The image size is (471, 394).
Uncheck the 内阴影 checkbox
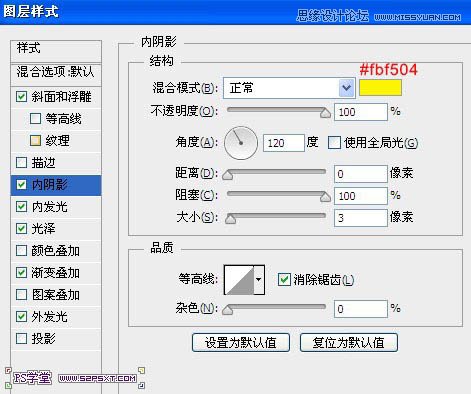[x=21, y=185]
